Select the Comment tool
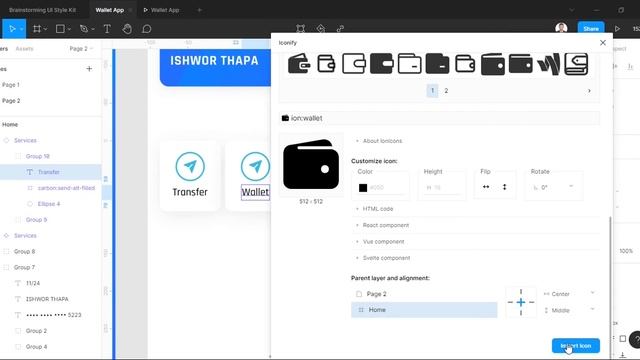The height and width of the screenshot is (360, 640). point(147,29)
